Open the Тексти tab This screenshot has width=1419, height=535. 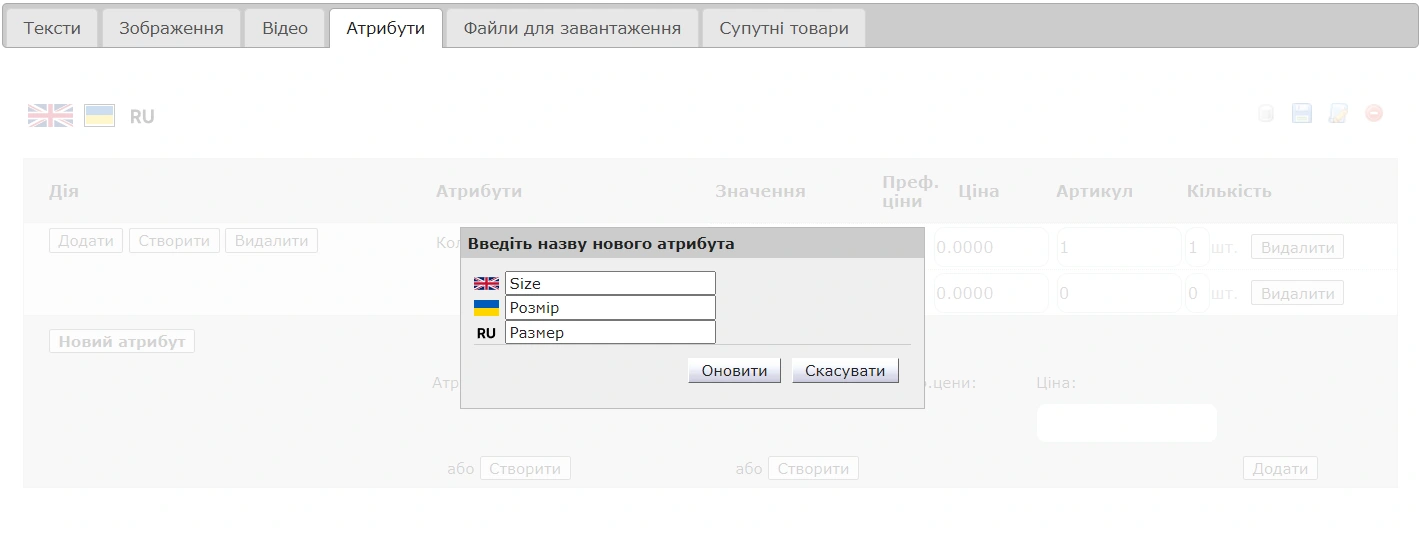(52, 28)
